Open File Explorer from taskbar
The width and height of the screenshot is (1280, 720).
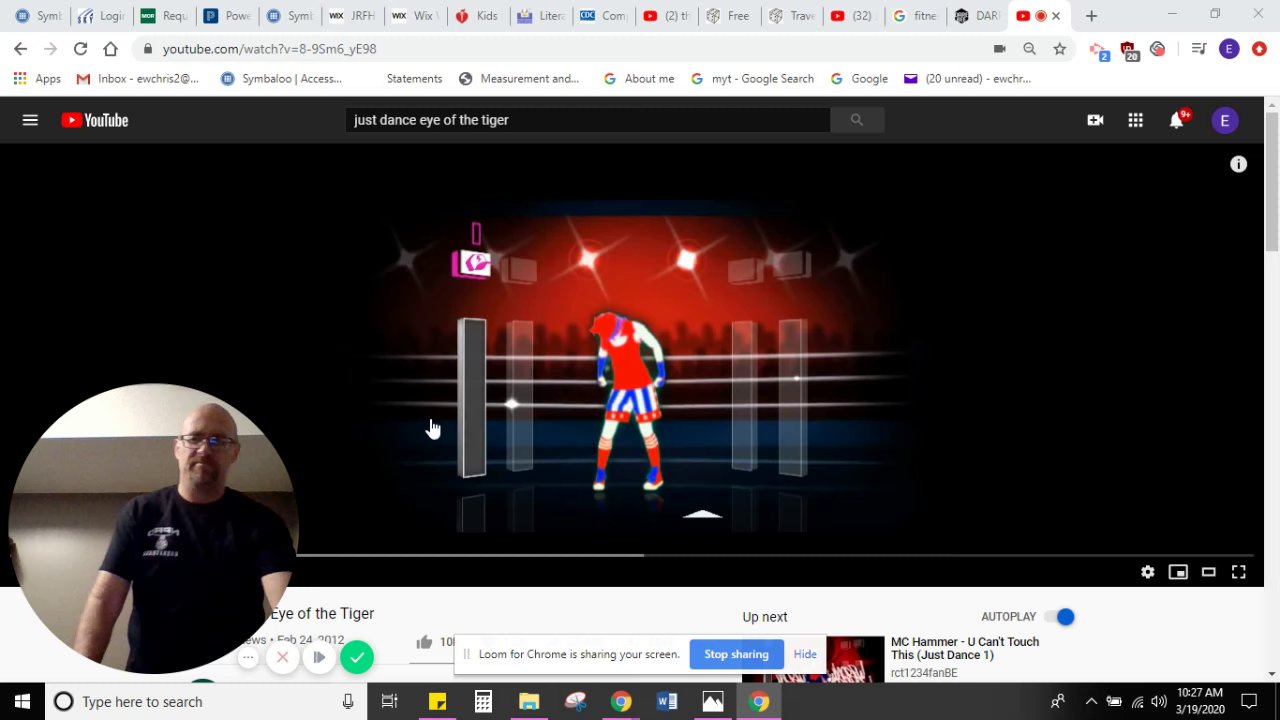point(529,702)
